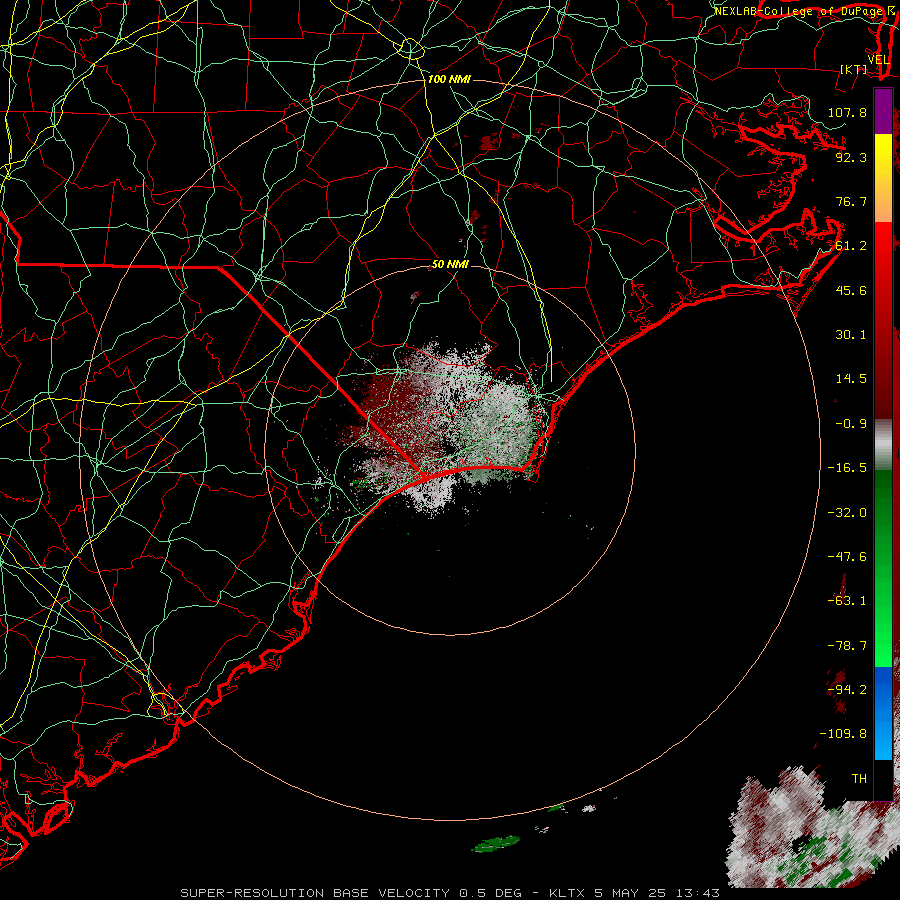Click the KLTX station identifier in caption

pos(566,893)
